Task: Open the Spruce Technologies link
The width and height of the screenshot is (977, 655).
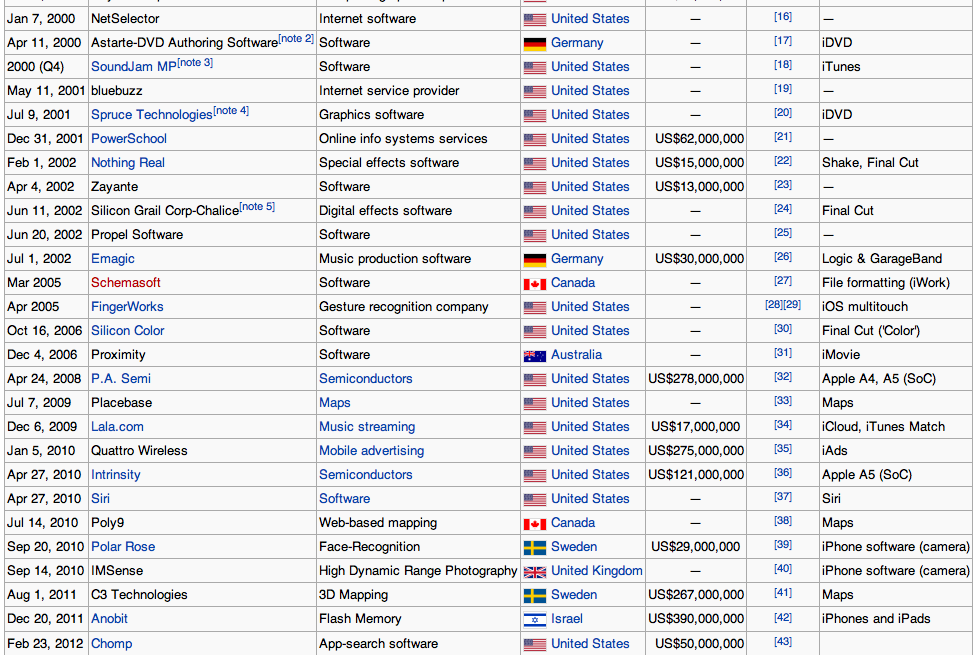Action: [151, 115]
